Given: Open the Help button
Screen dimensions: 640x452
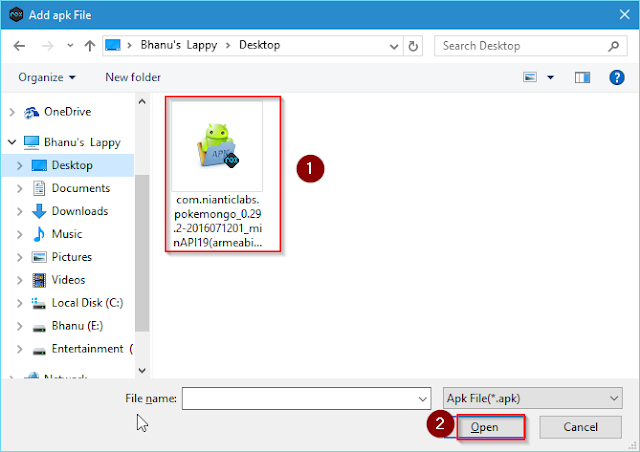Looking at the screenshot, I should coord(617,77).
